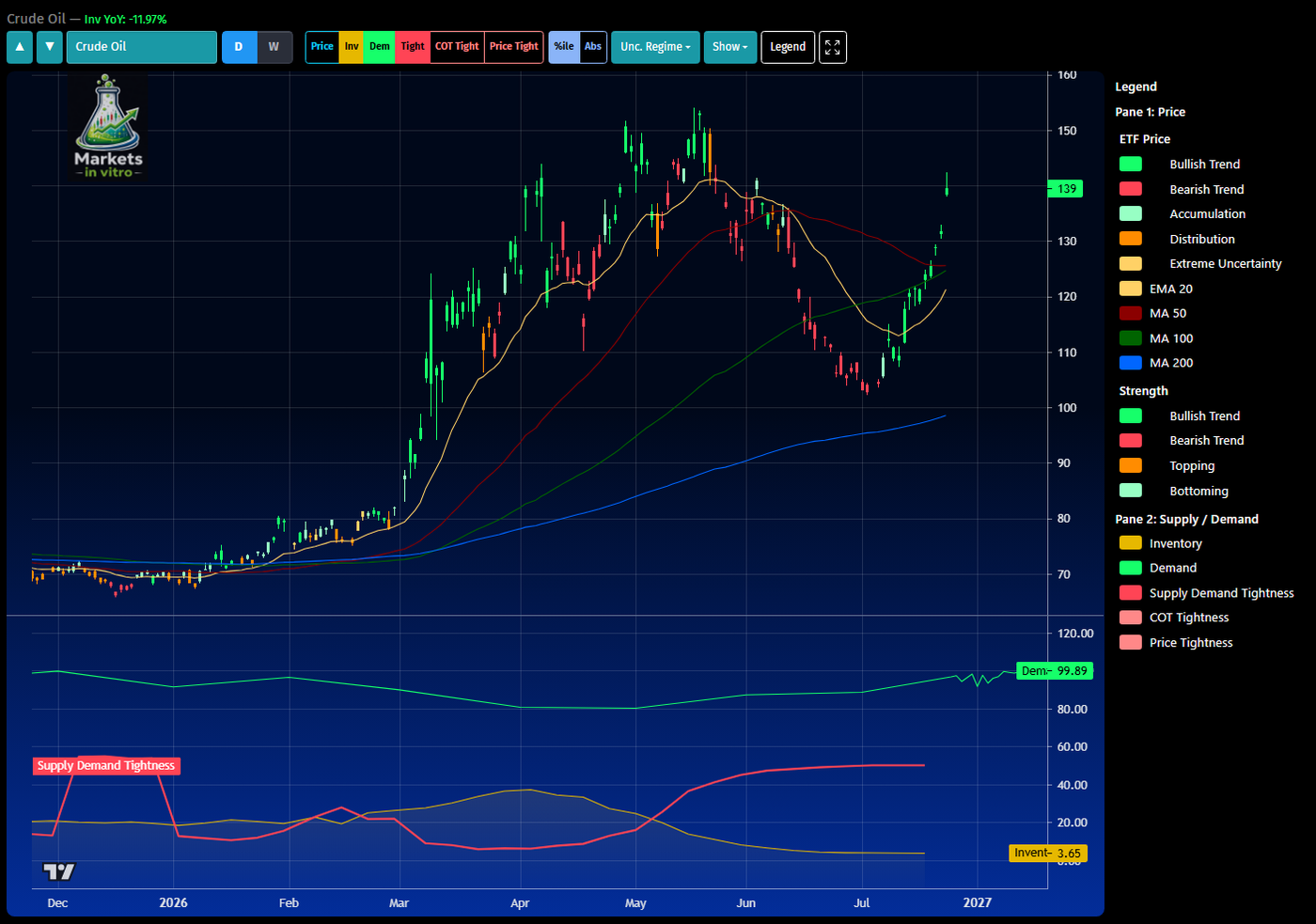Open the Crude Oil commodity selector
Image resolution: width=1316 pixels, height=924 pixels.
pos(142,47)
